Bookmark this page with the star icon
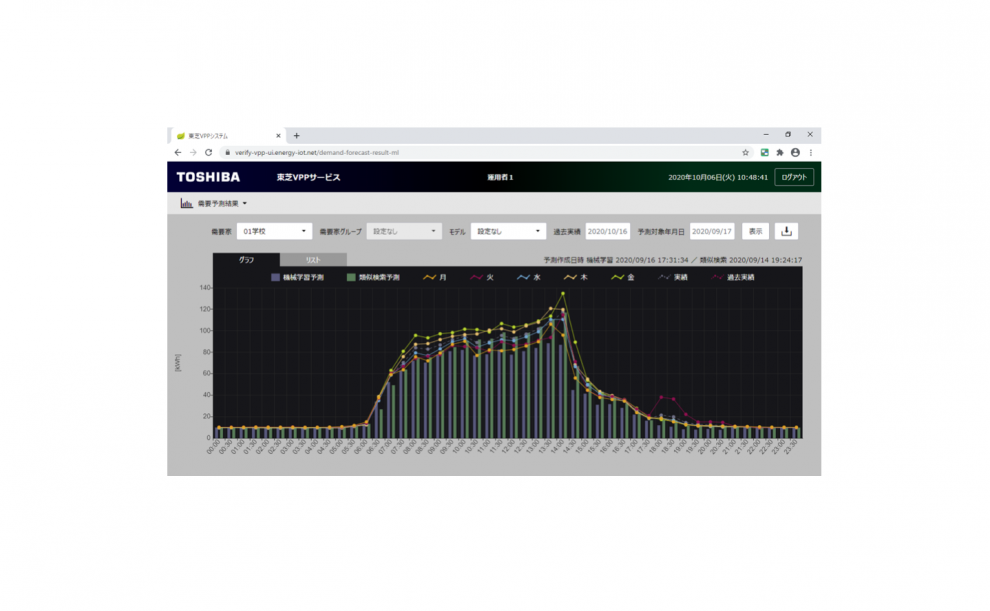The image size is (990, 611). click(x=745, y=153)
